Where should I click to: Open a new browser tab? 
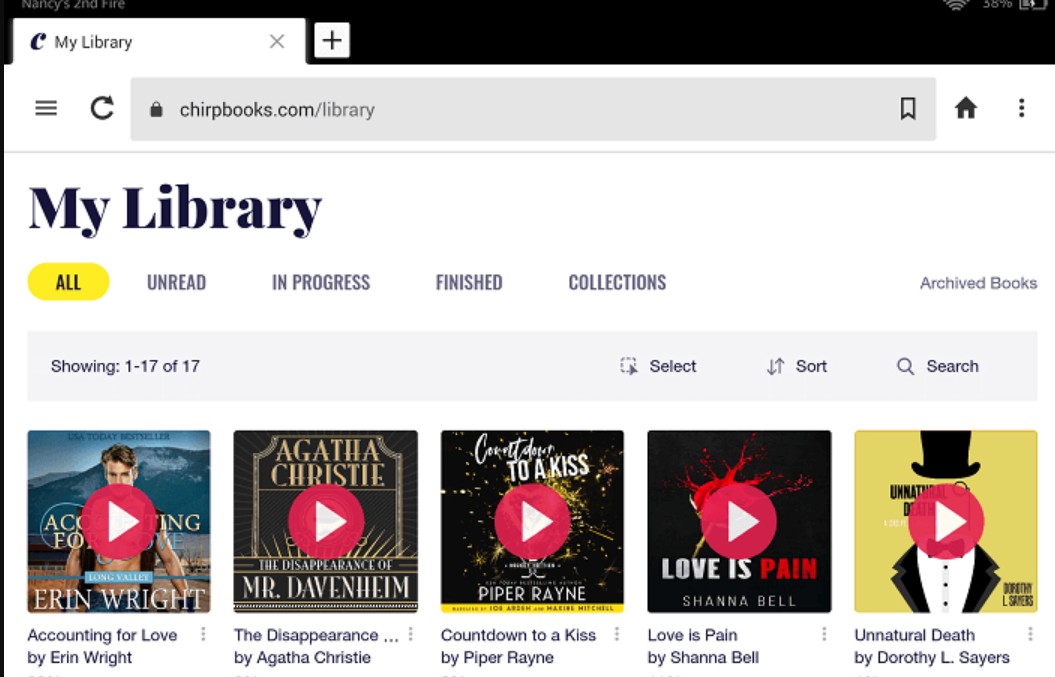(331, 41)
